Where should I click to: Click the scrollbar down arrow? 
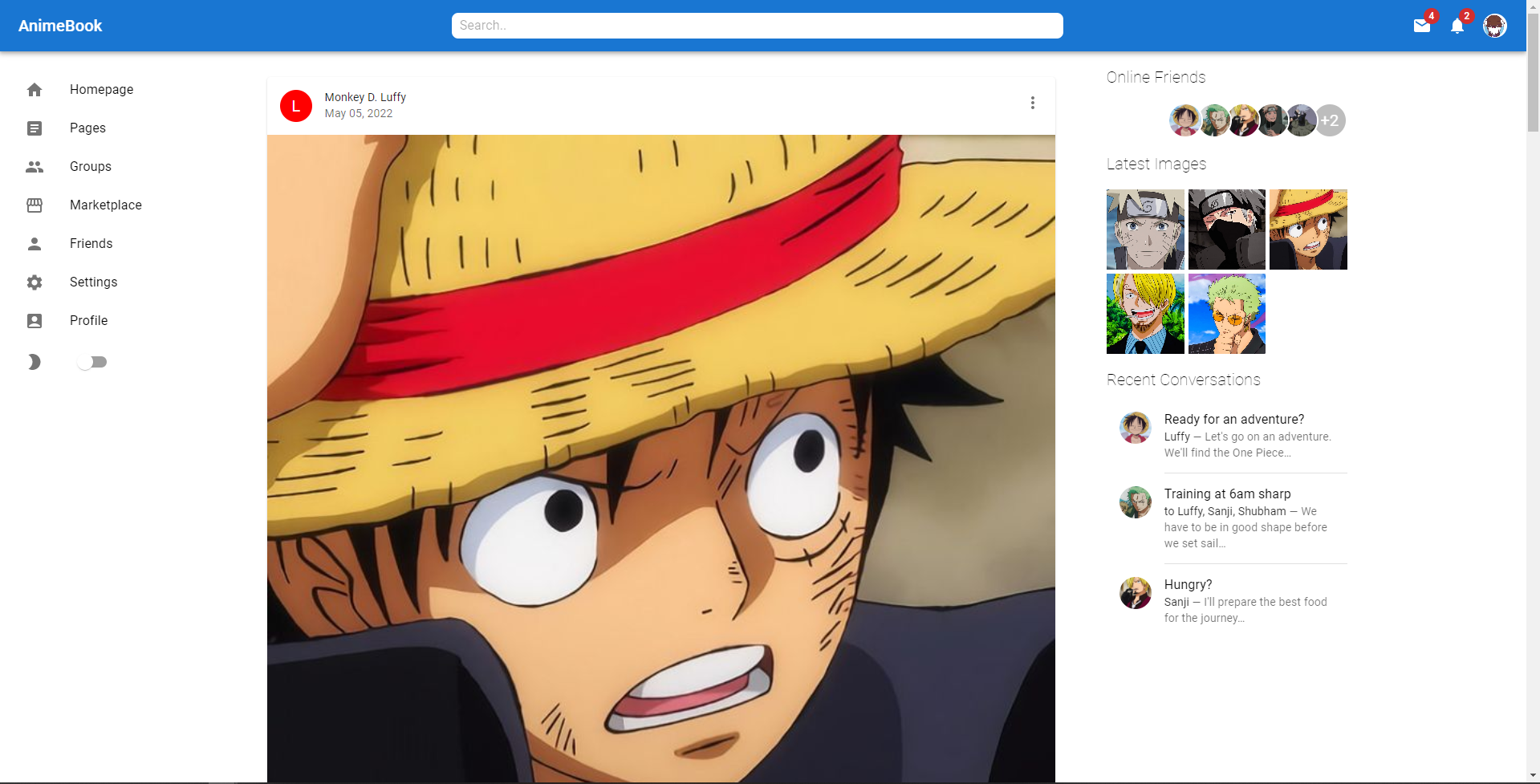pos(1533,776)
